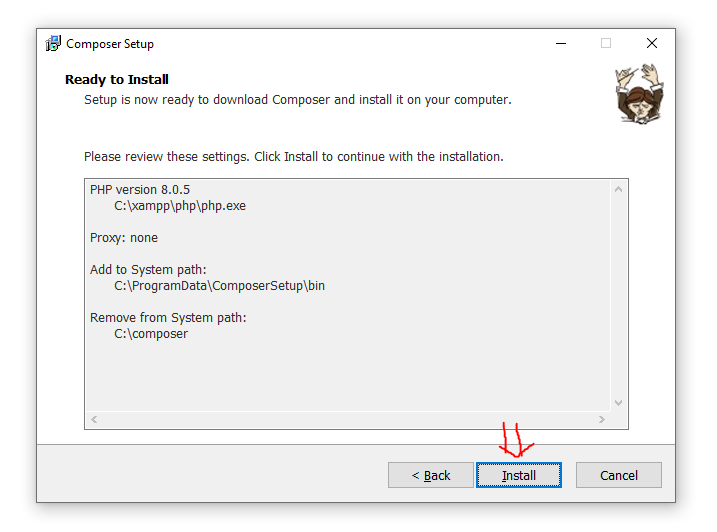Start installation with the Install button
The image size is (717, 532).
pyautogui.click(x=519, y=475)
